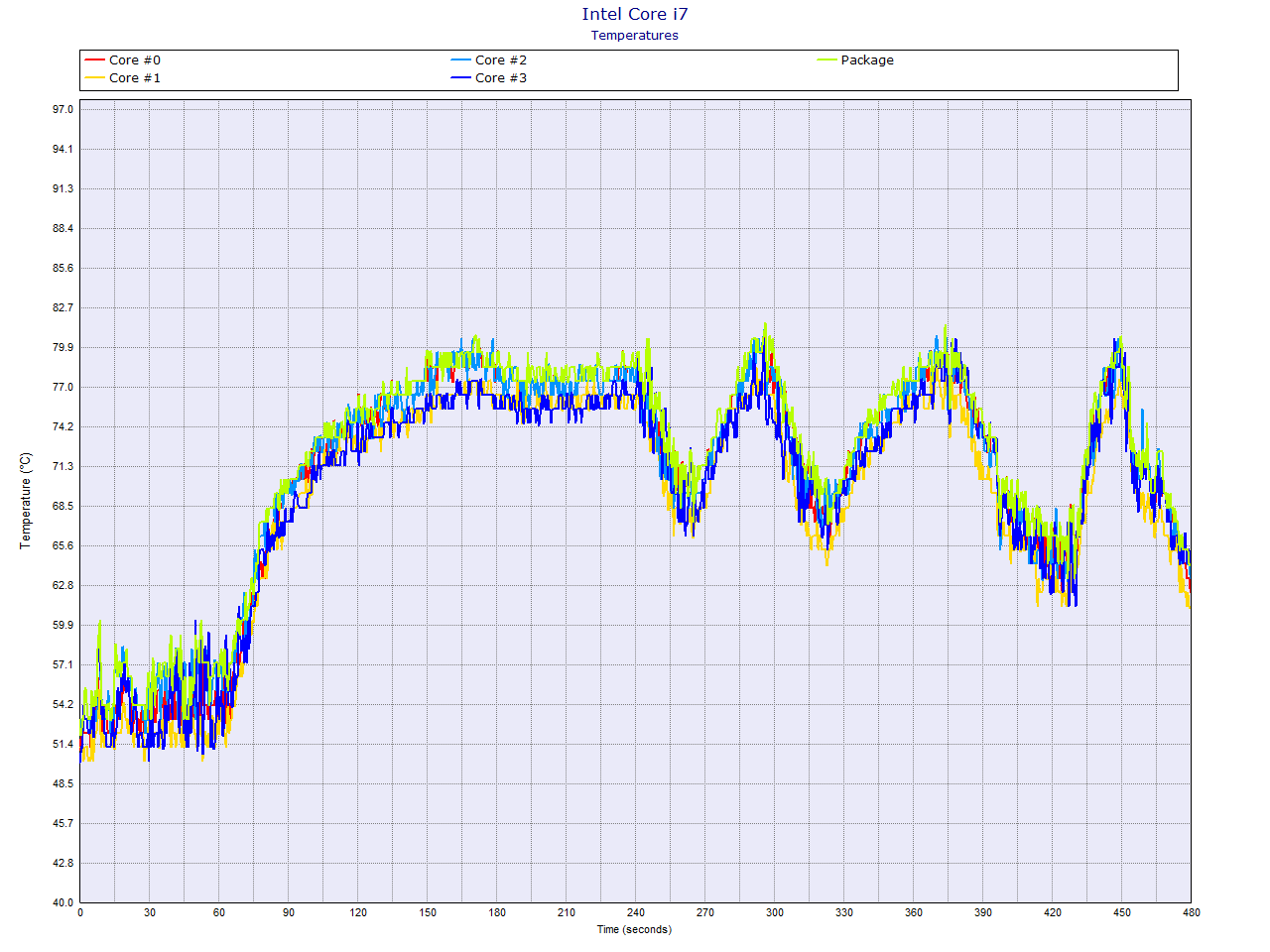Click the 'Intel Core i7' chart title

pyautogui.click(x=635, y=14)
